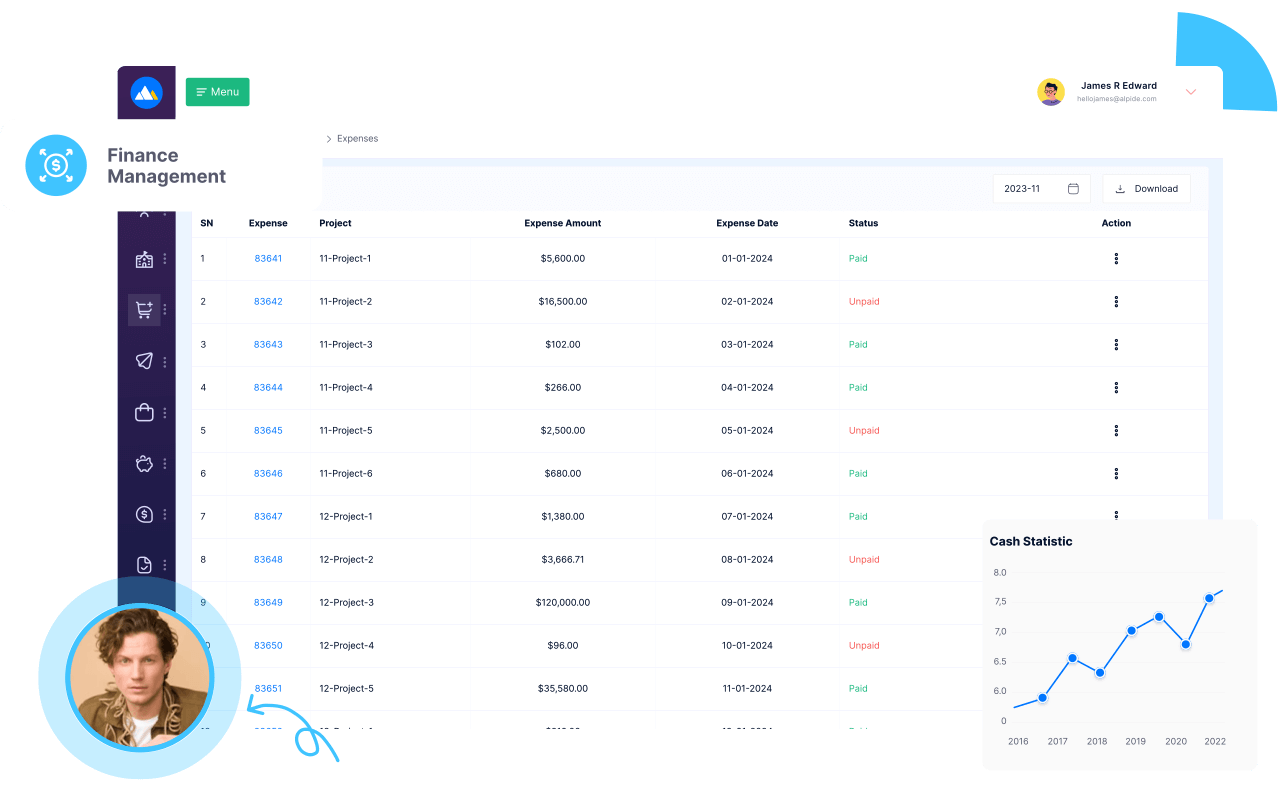
Task: Open action menu for expense 83642
Action: click(x=1116, y=301)
